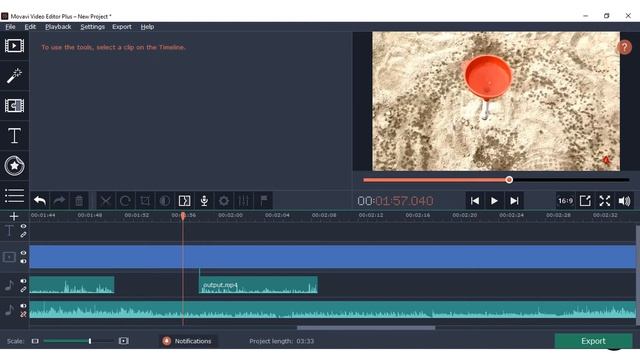The height and width of the screenshot is (360, 640).
Task: Open the Help menu
Action: tap(147, 27)
